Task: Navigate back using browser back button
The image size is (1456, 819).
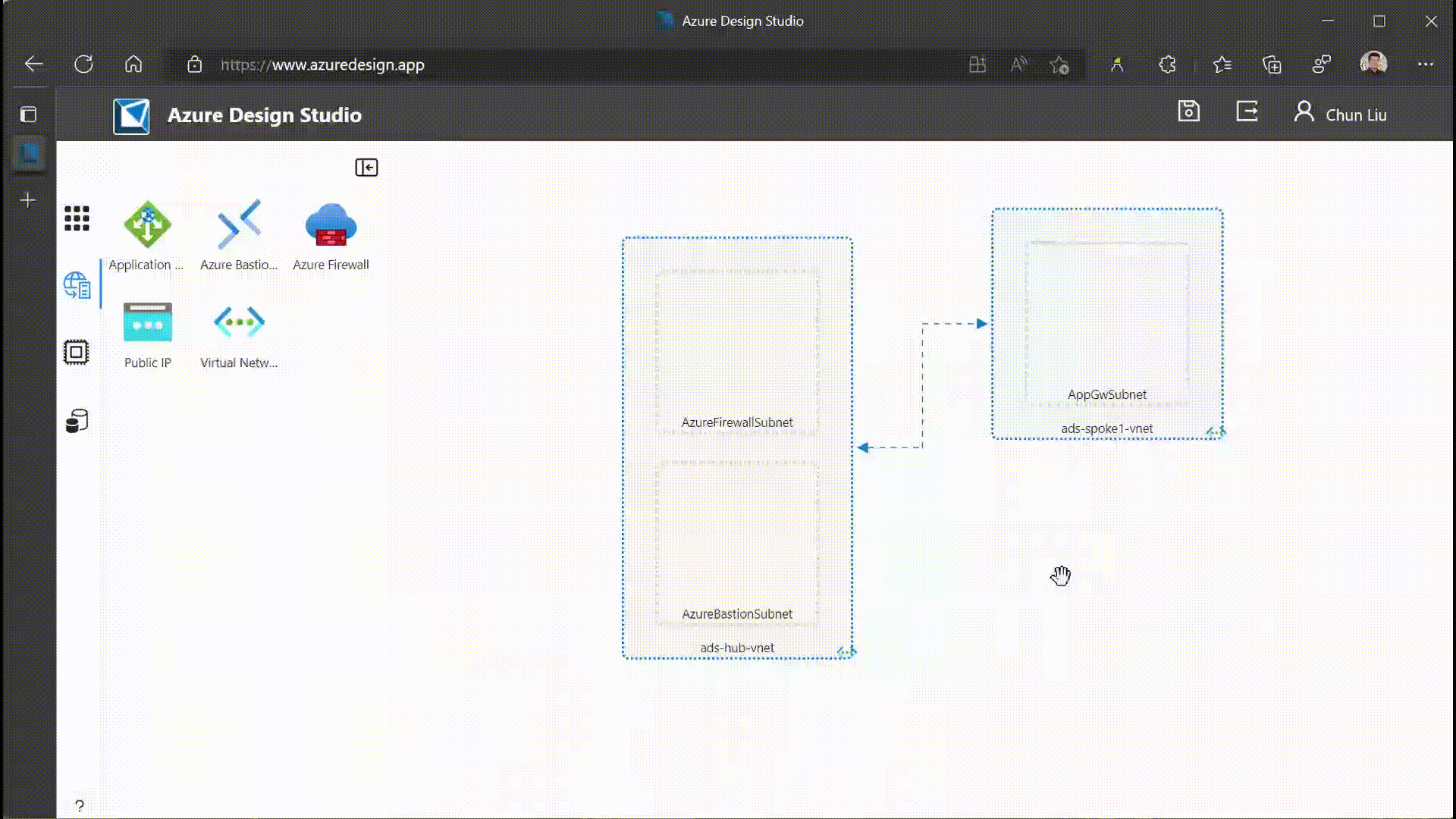Action: (x=33, y=65)
